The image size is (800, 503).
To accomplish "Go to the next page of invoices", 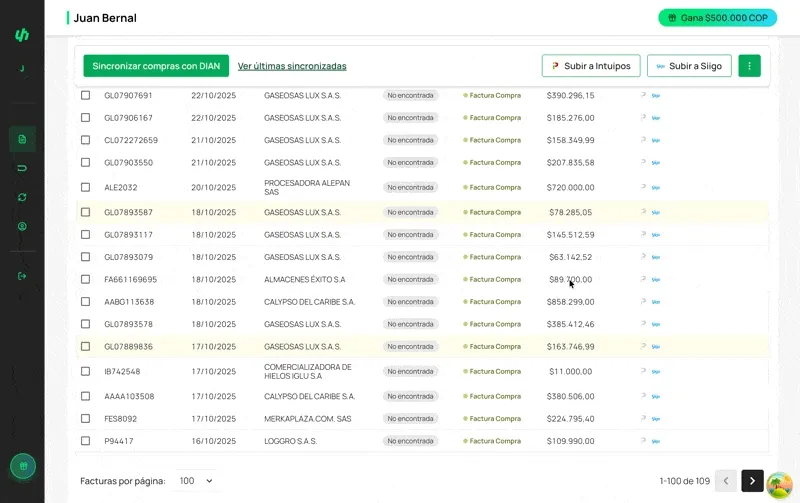I will [x=752, y=481].
